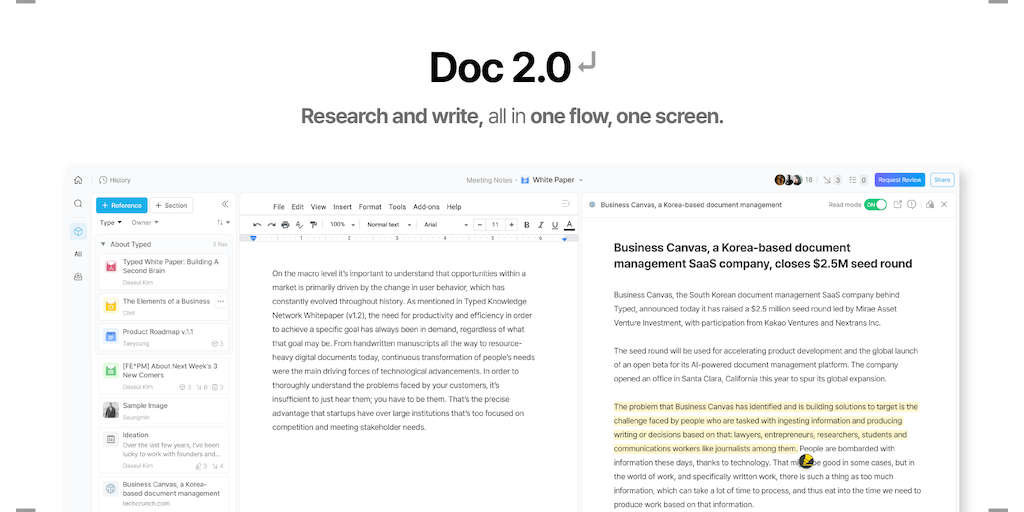Open the Format menu
This screenshot has width=1024, height=512.
tap(370, 207)
